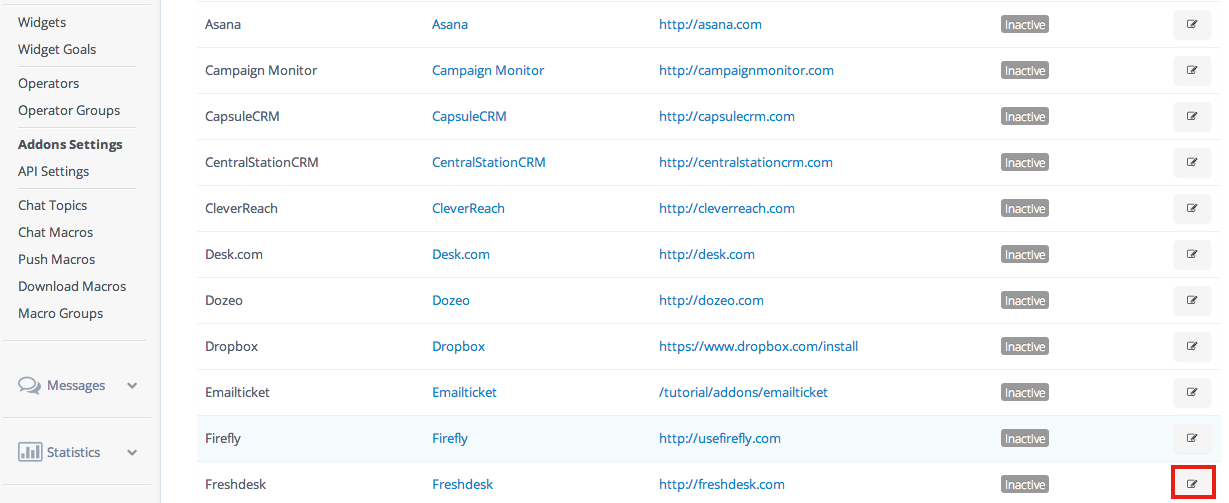This screenshot has height=503, width=1229.
Task: Expand the Messages sidebar section chevron
Action: point(132,386)
